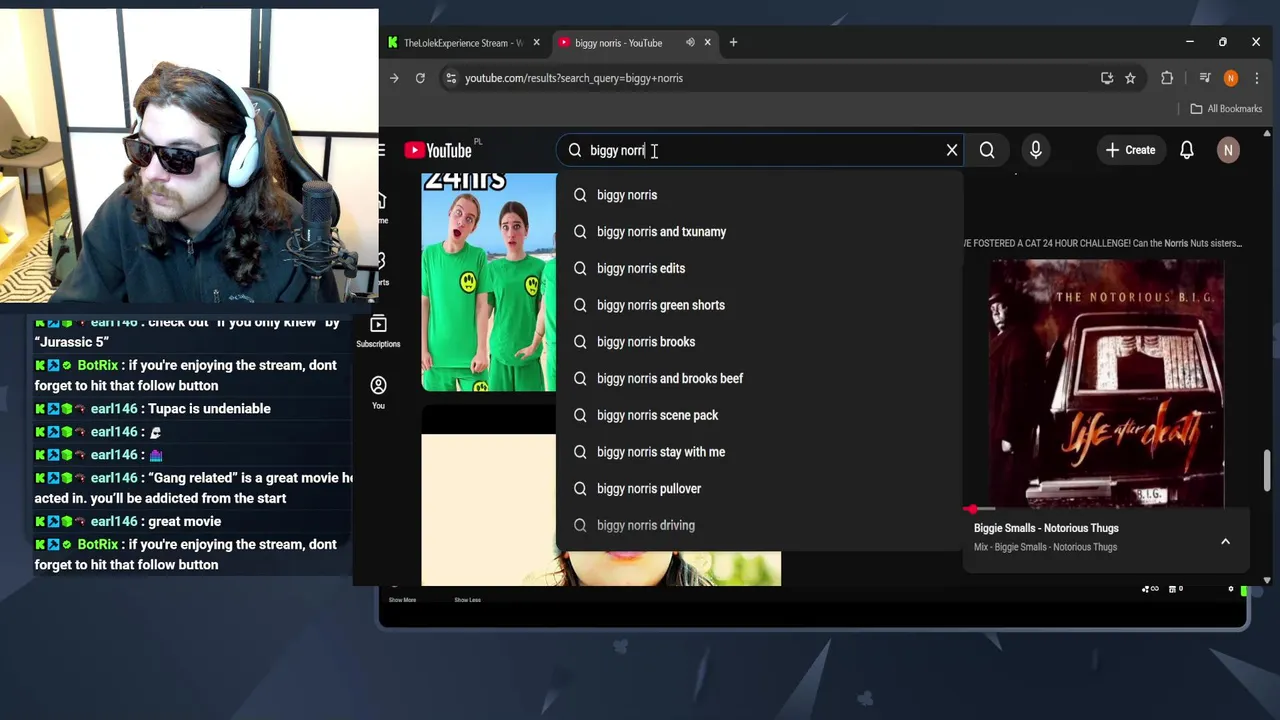Open YouTube account avatar N
Viewport: 1280px width, 720px height.
[x=1228, y=150]
